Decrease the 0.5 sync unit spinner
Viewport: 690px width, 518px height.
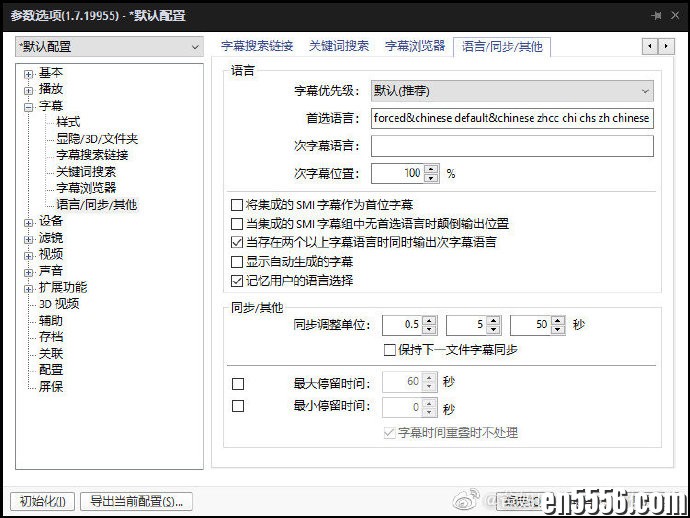tap(429, 330)
